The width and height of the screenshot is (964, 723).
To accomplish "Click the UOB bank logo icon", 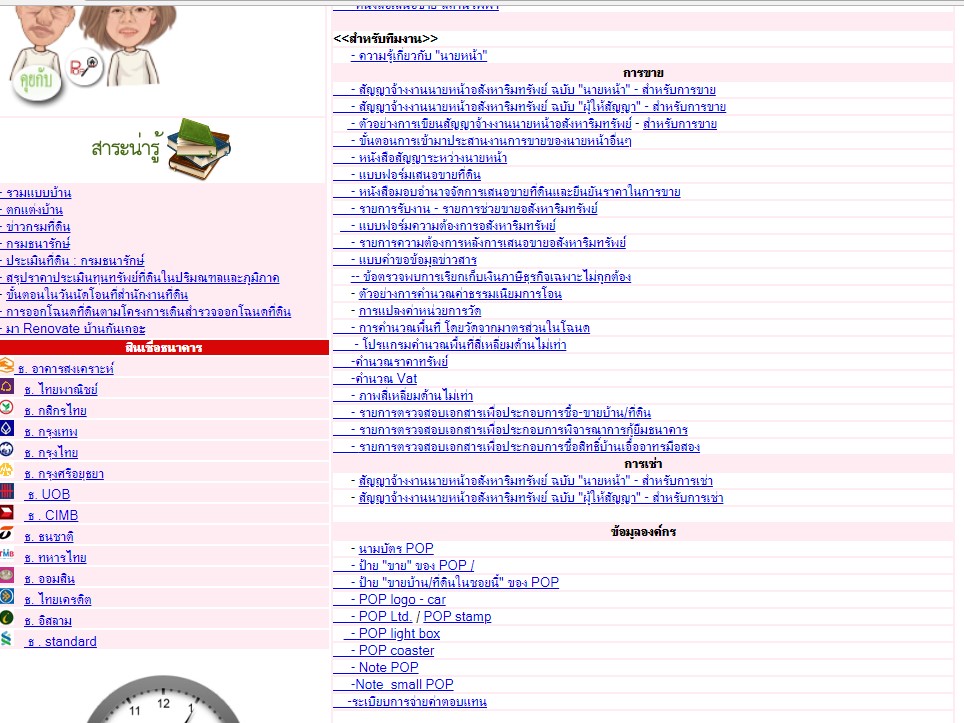I will pos(8,492).
